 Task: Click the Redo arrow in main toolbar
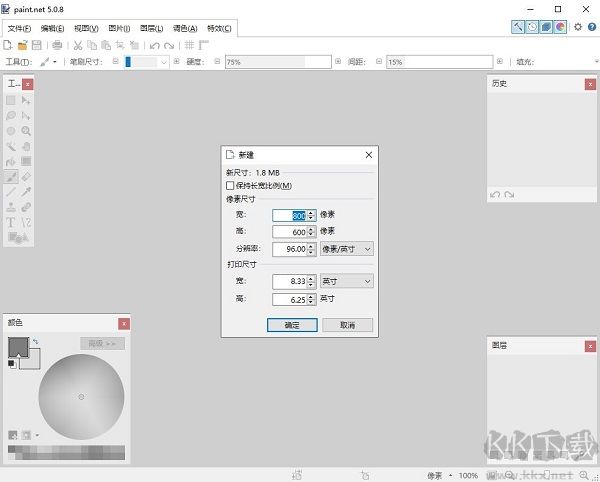(169, 46)
